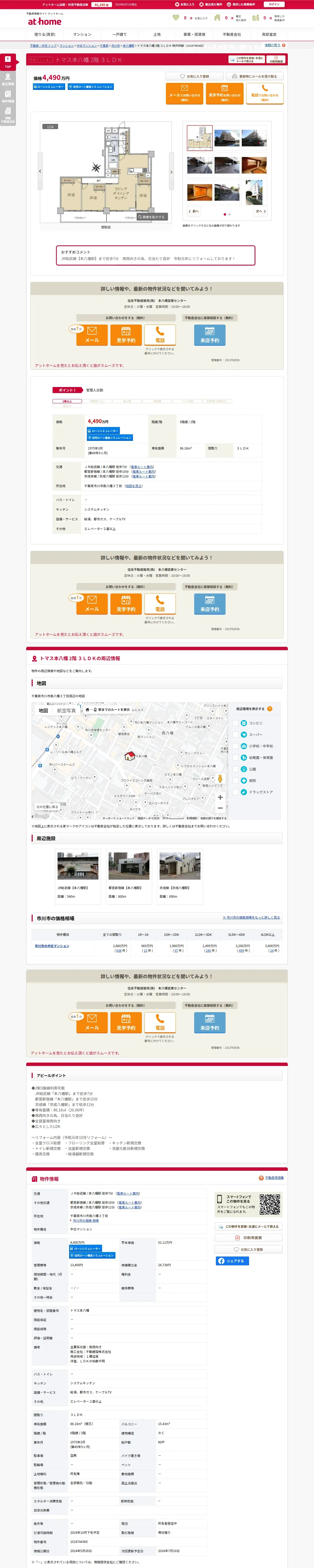The width and height of the screenshot is (314, 1568).
Task: Click the 印刷用画面 button near title
Action: tap(276, 60)
